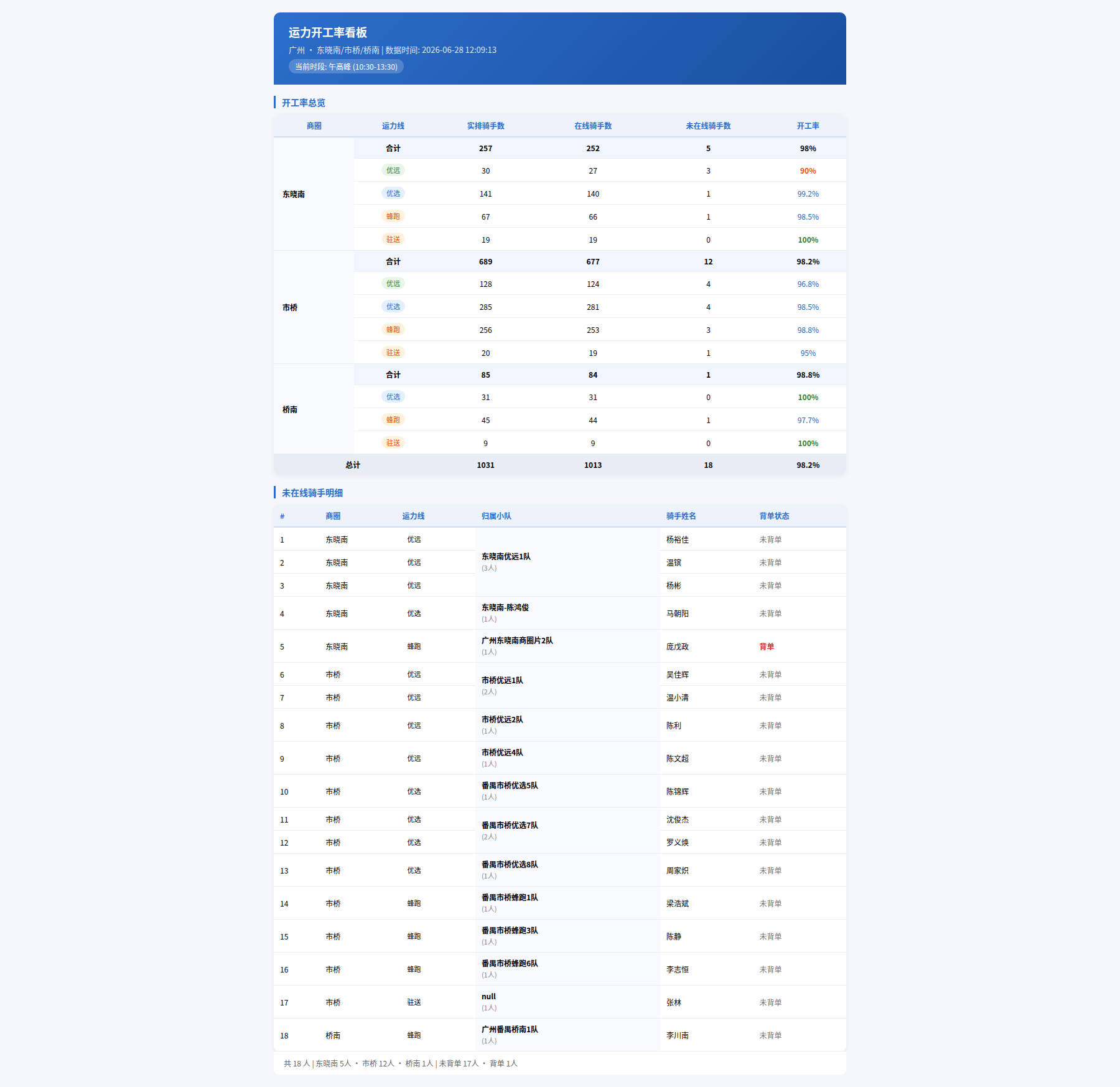Image resolution: width=1120 pixels, height=1087 pixels.
Task: Click the title "运力开工率看板"
Action: pos(328,32)
